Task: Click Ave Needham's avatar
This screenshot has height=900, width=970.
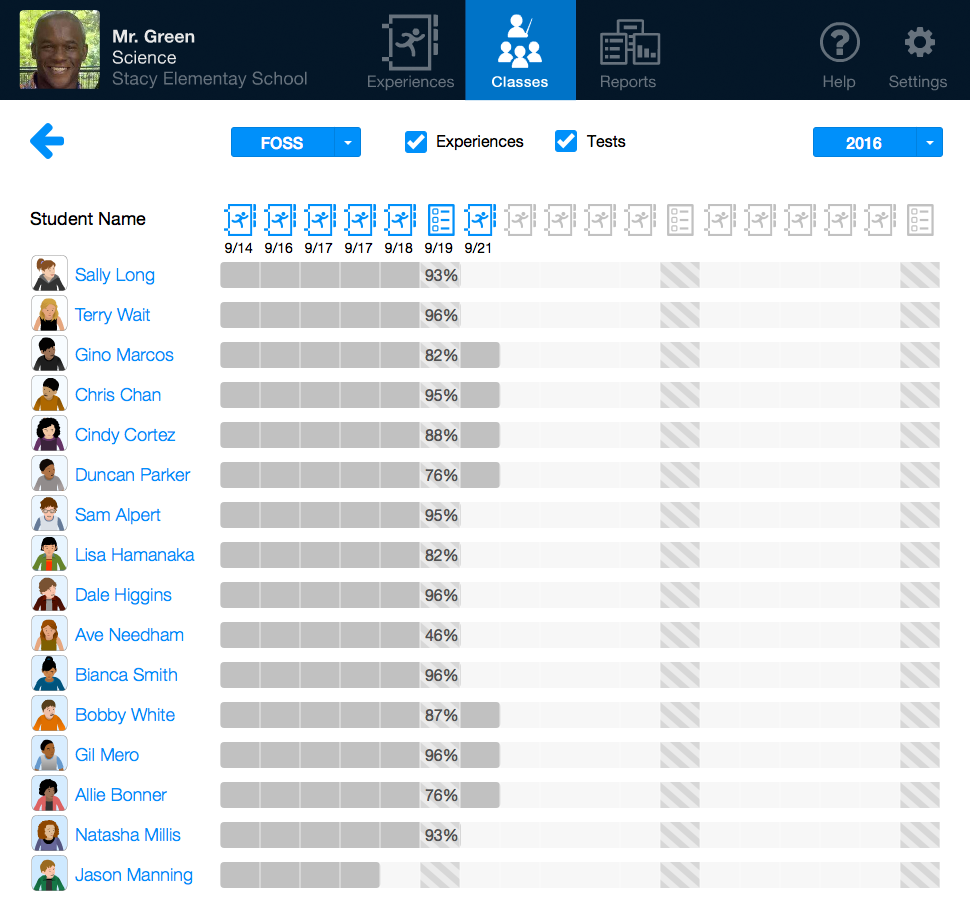Action: click(x=49, y=633)
